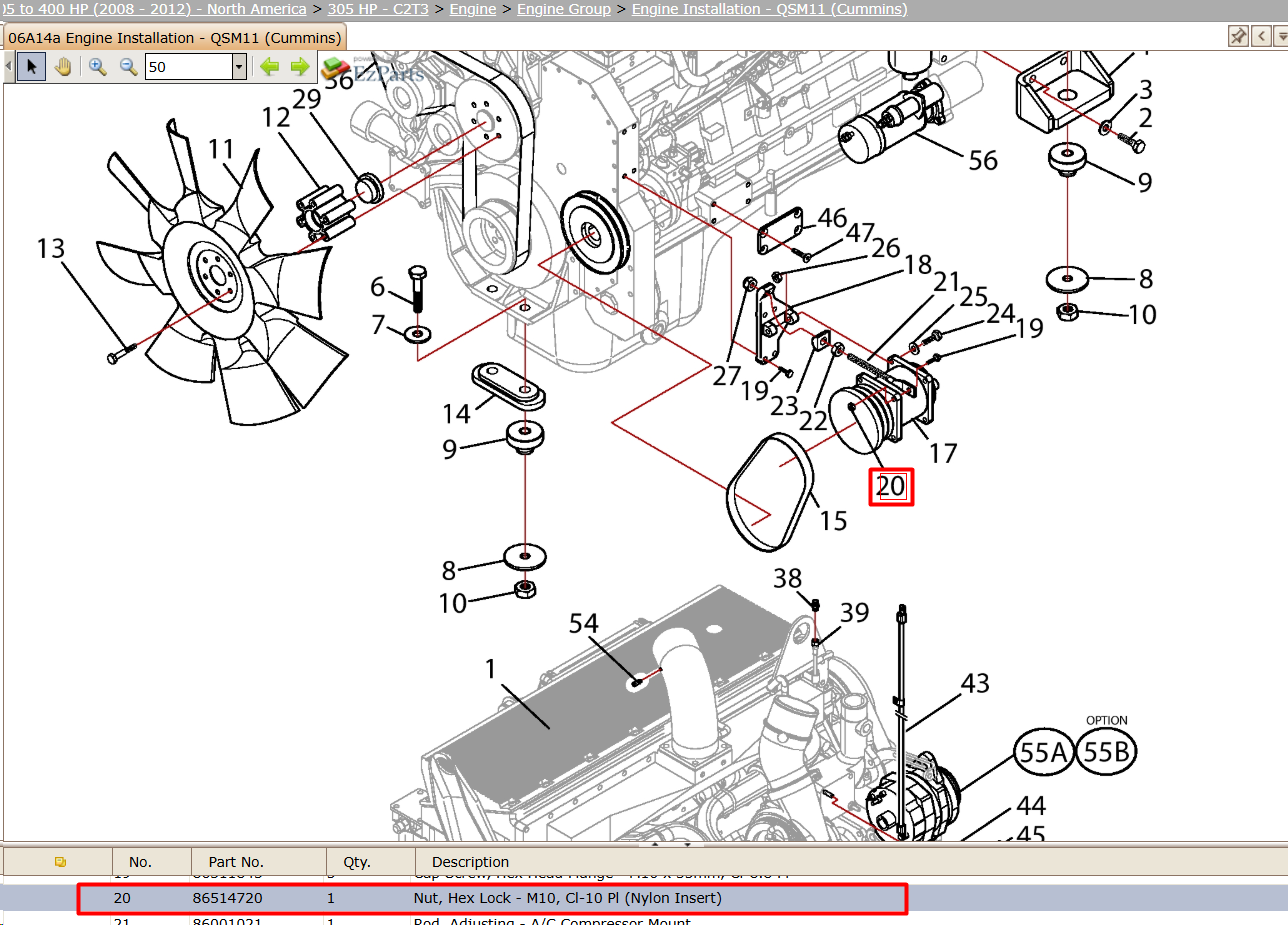Click callout 56 for the starter motor
The image size is (1288, 925).
pyautogui.click(x=983, y=159)
